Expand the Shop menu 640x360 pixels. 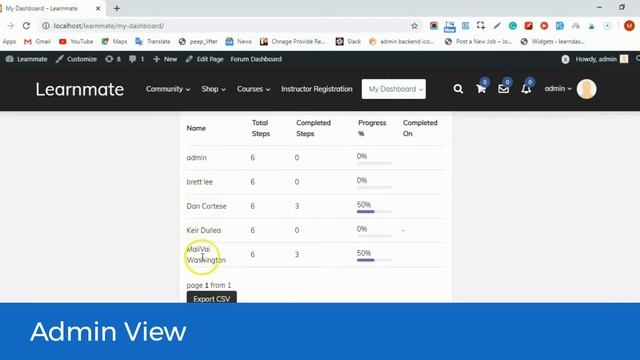tap(213, 89)
